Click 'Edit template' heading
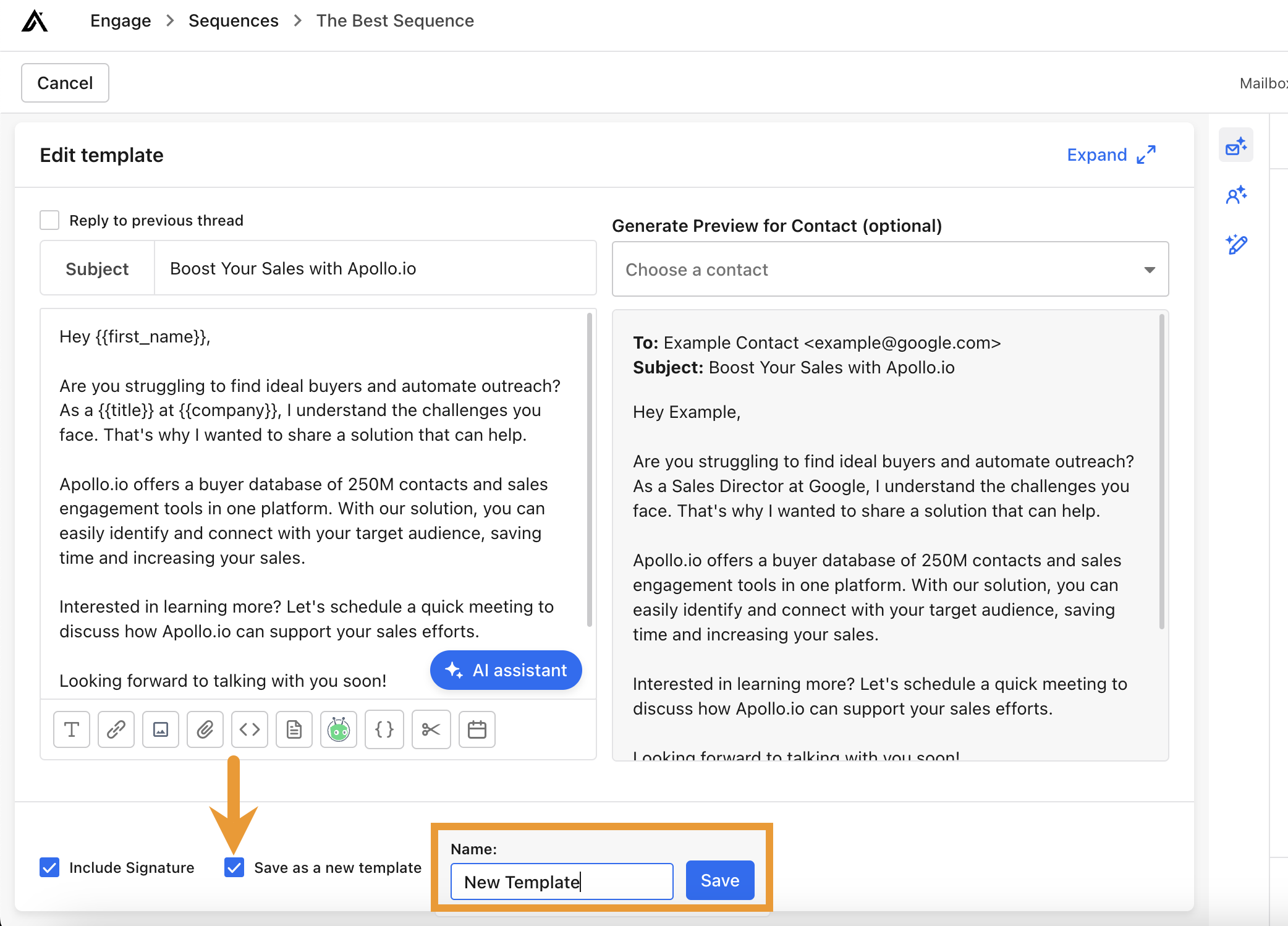 pos(101,155)
